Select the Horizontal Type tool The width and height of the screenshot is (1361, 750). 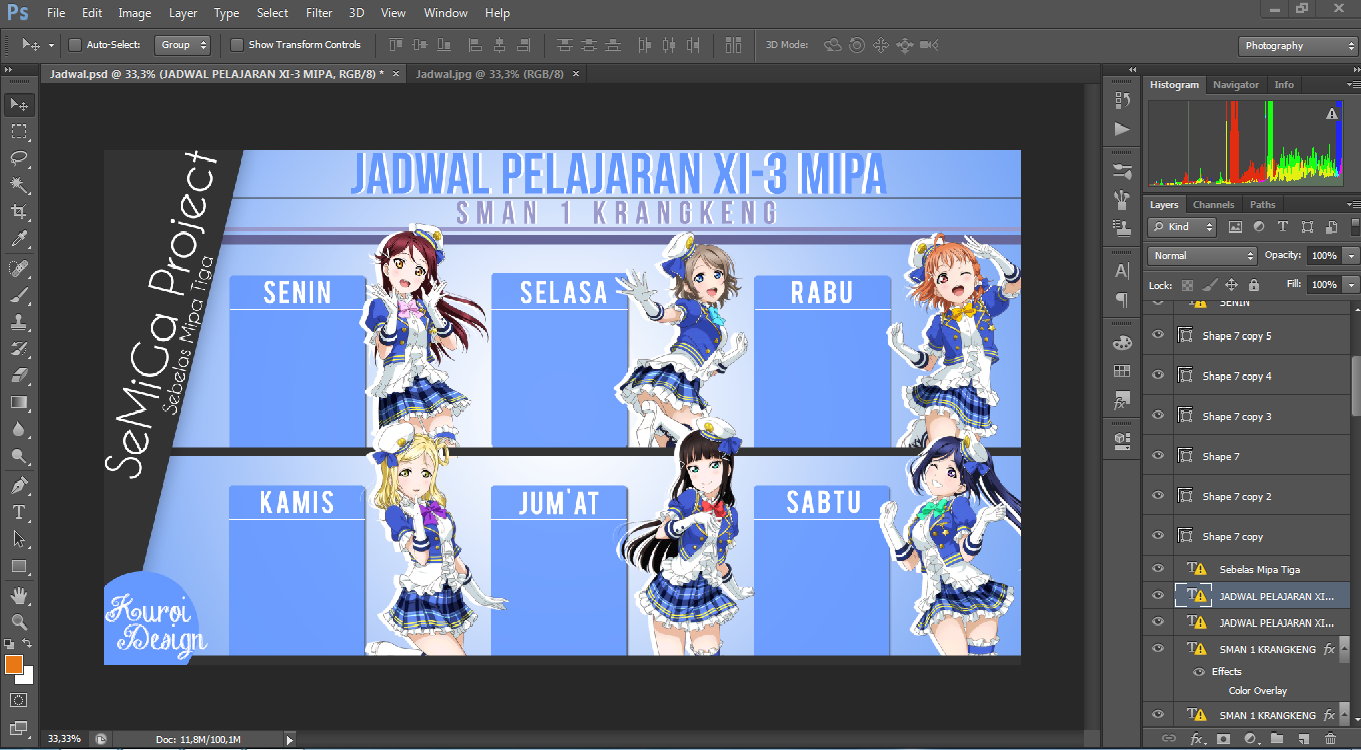[x=19, y=513]
